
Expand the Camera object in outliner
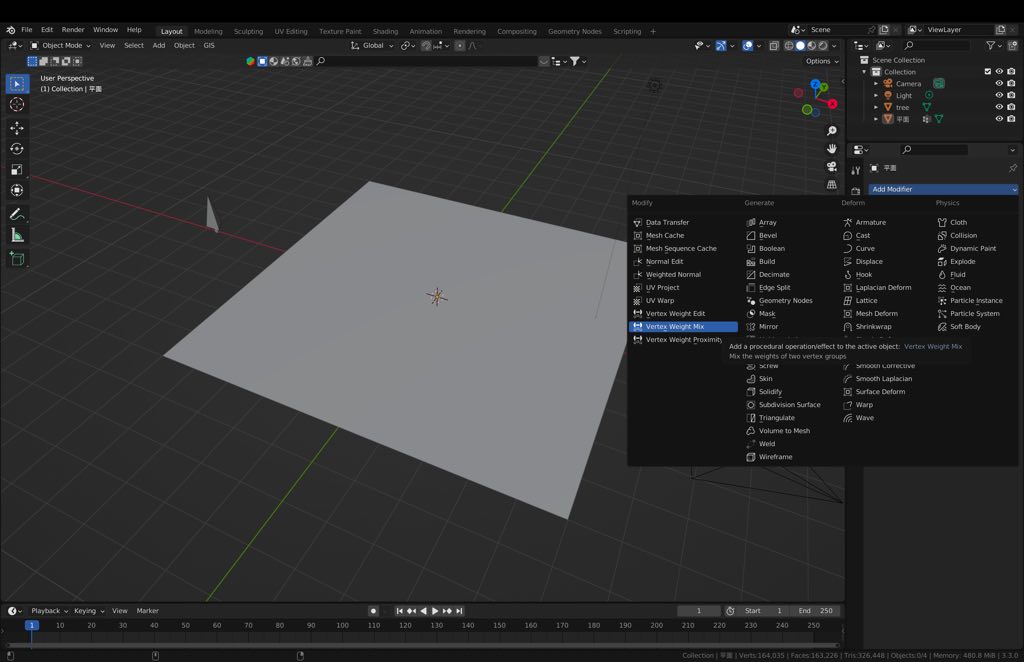[876, 83]
